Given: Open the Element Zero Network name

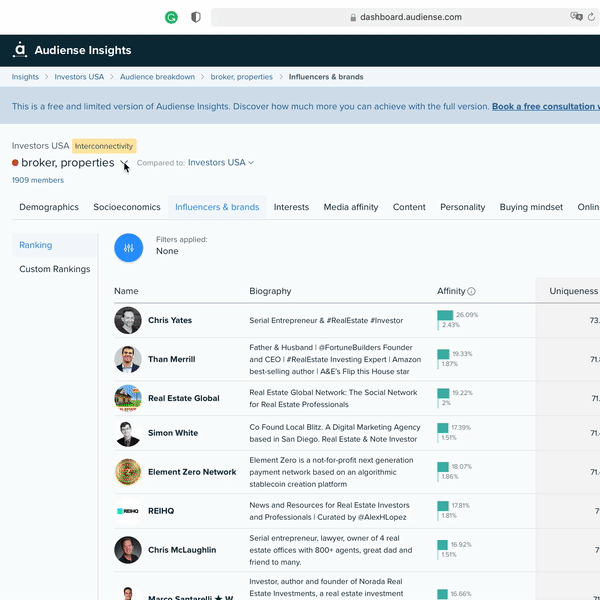Looking at the screenshot, I should click(192, 472).
